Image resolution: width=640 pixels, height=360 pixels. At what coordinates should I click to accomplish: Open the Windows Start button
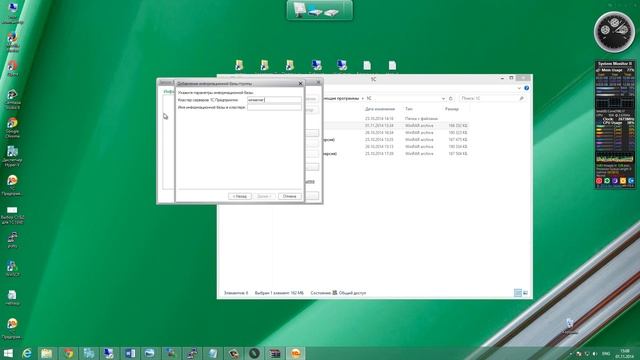(8, 353)
